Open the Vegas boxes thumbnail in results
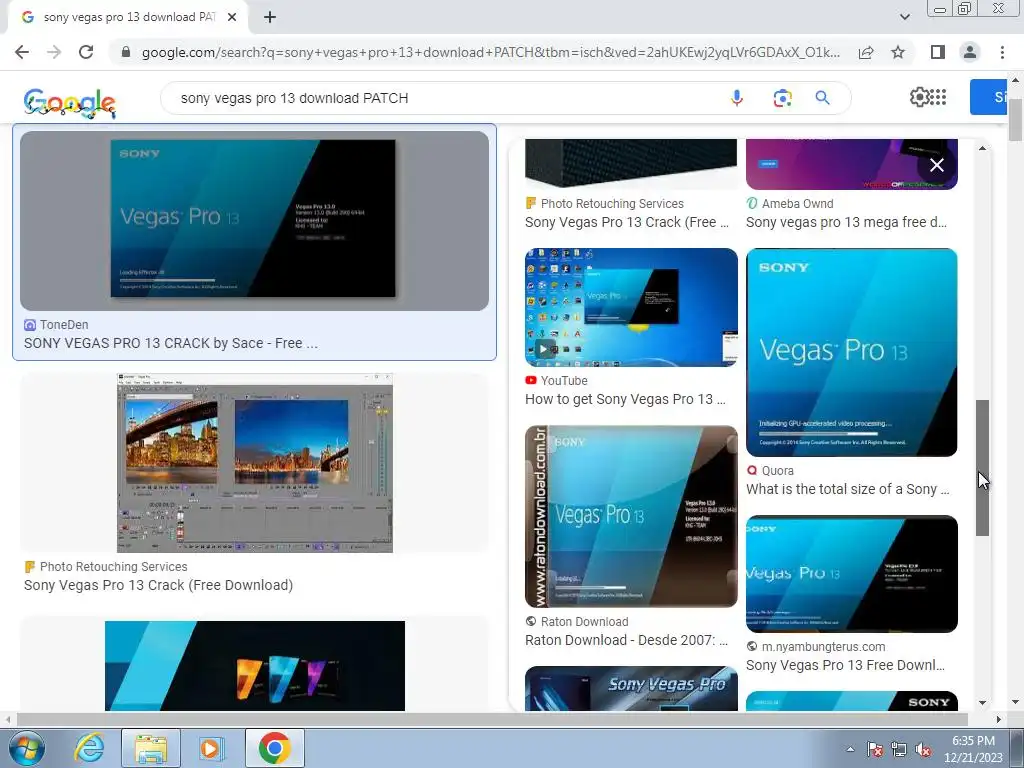 click(x=255, y=665)
